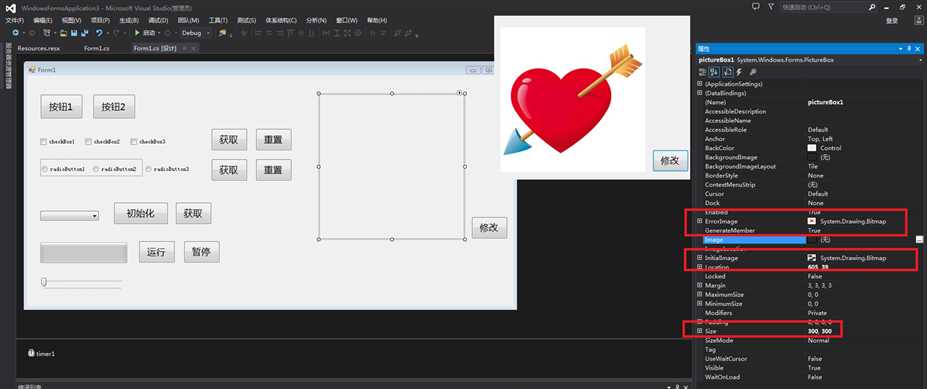This screenshot has height=389, width=927.
Task: Click the BackColor white color swatch
Action: (812, 148)
